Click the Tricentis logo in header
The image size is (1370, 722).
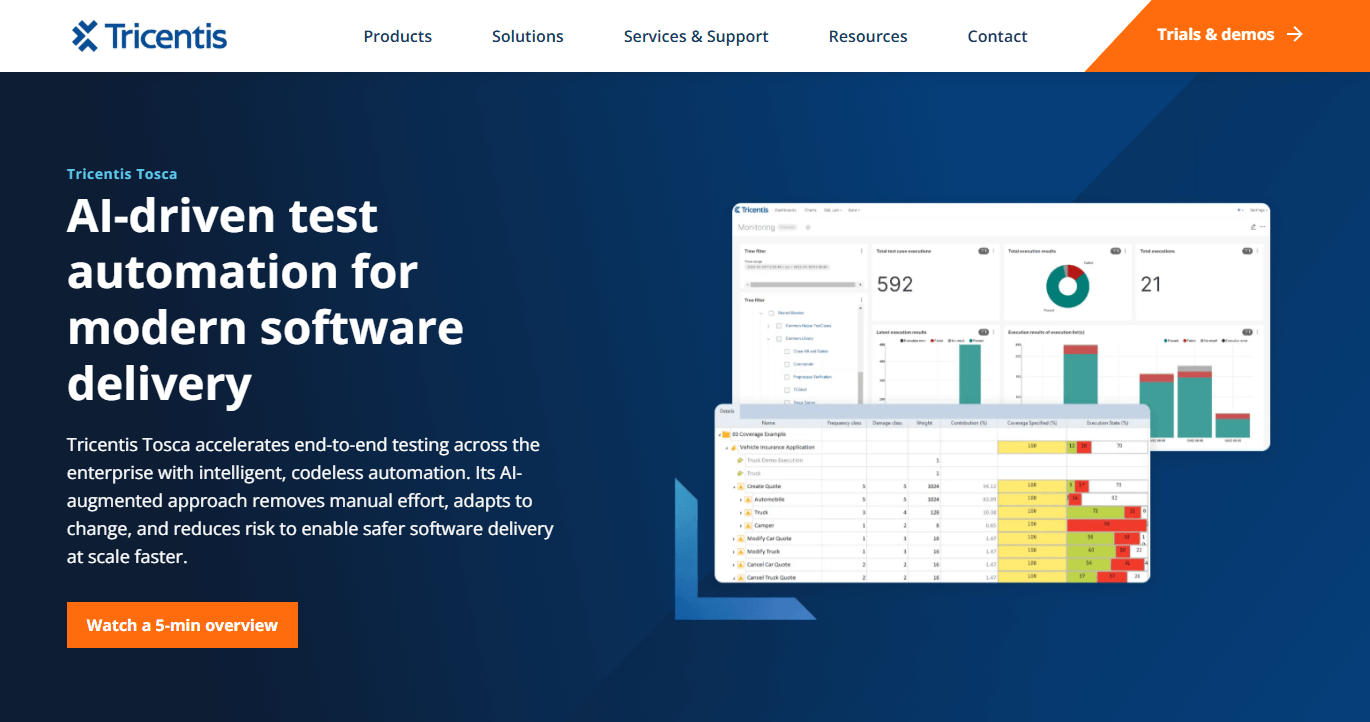(x=150, y=36)
